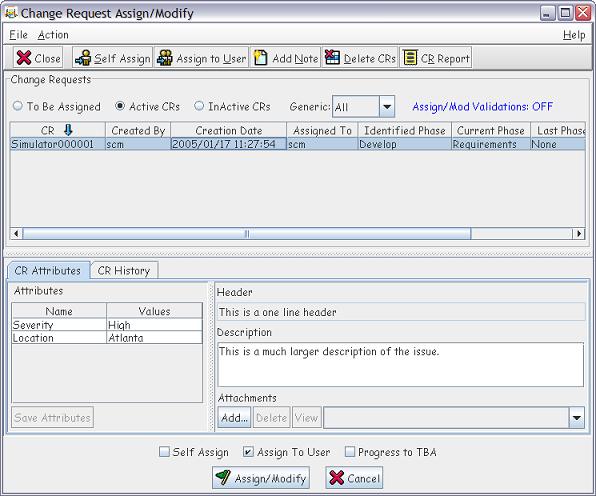Select the Simulator000001 change request row
596x496 pixels.
point(297,144)
